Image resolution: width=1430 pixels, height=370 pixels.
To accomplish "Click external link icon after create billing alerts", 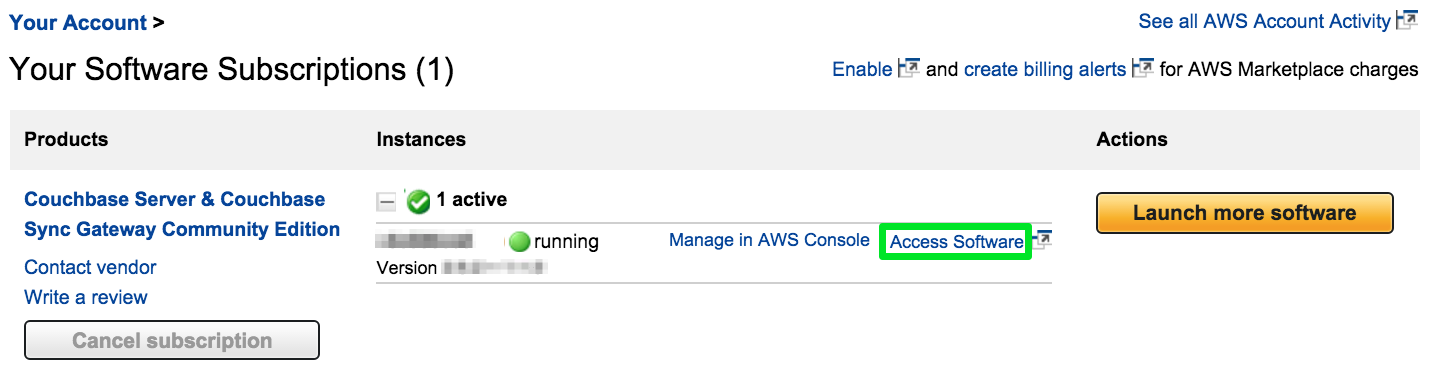I will coord(1143,69).
